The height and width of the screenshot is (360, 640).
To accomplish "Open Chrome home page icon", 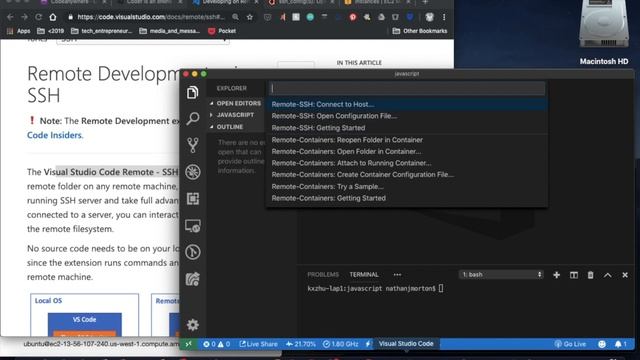I will (x=53, y=17).
